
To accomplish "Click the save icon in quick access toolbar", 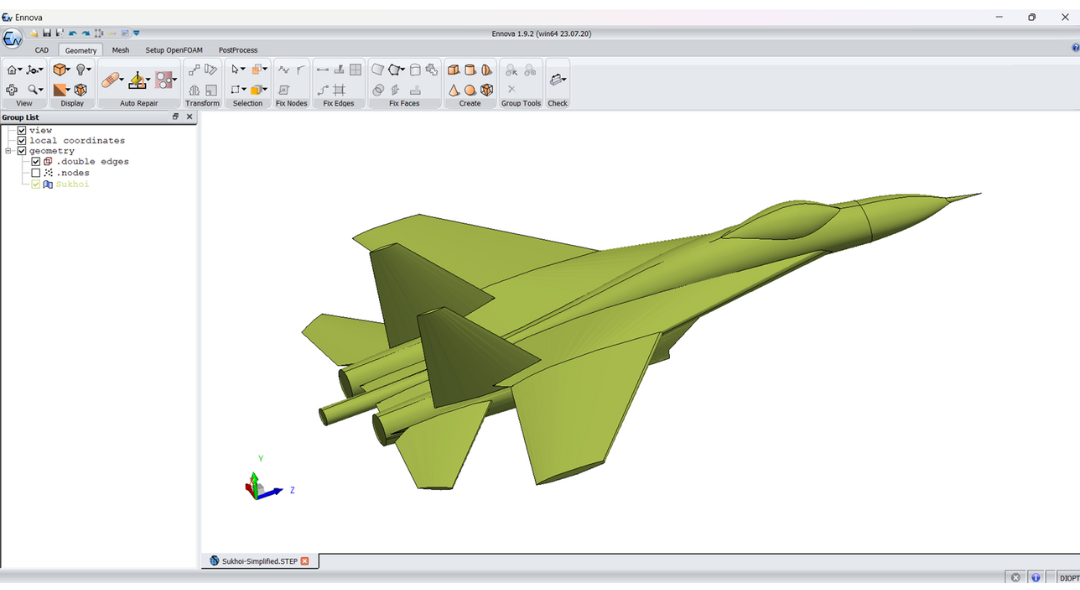I will coord(46,33).
